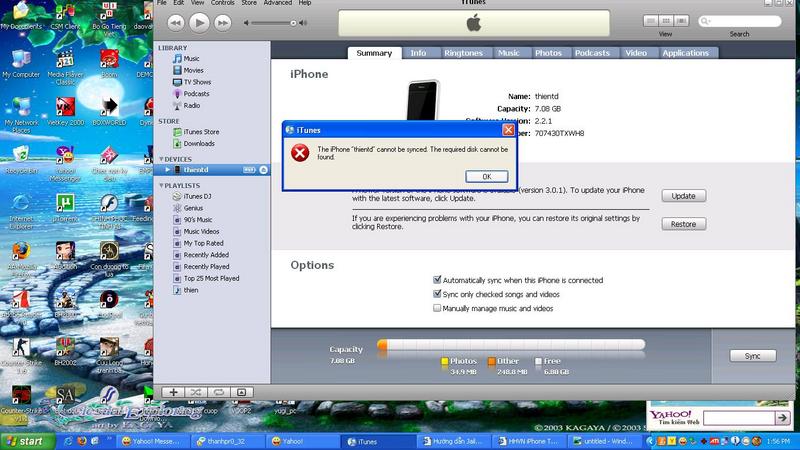The width and height of the screenshot is (800, 450).
Task: Click the add playlist plus button
Action: (173, 392)
